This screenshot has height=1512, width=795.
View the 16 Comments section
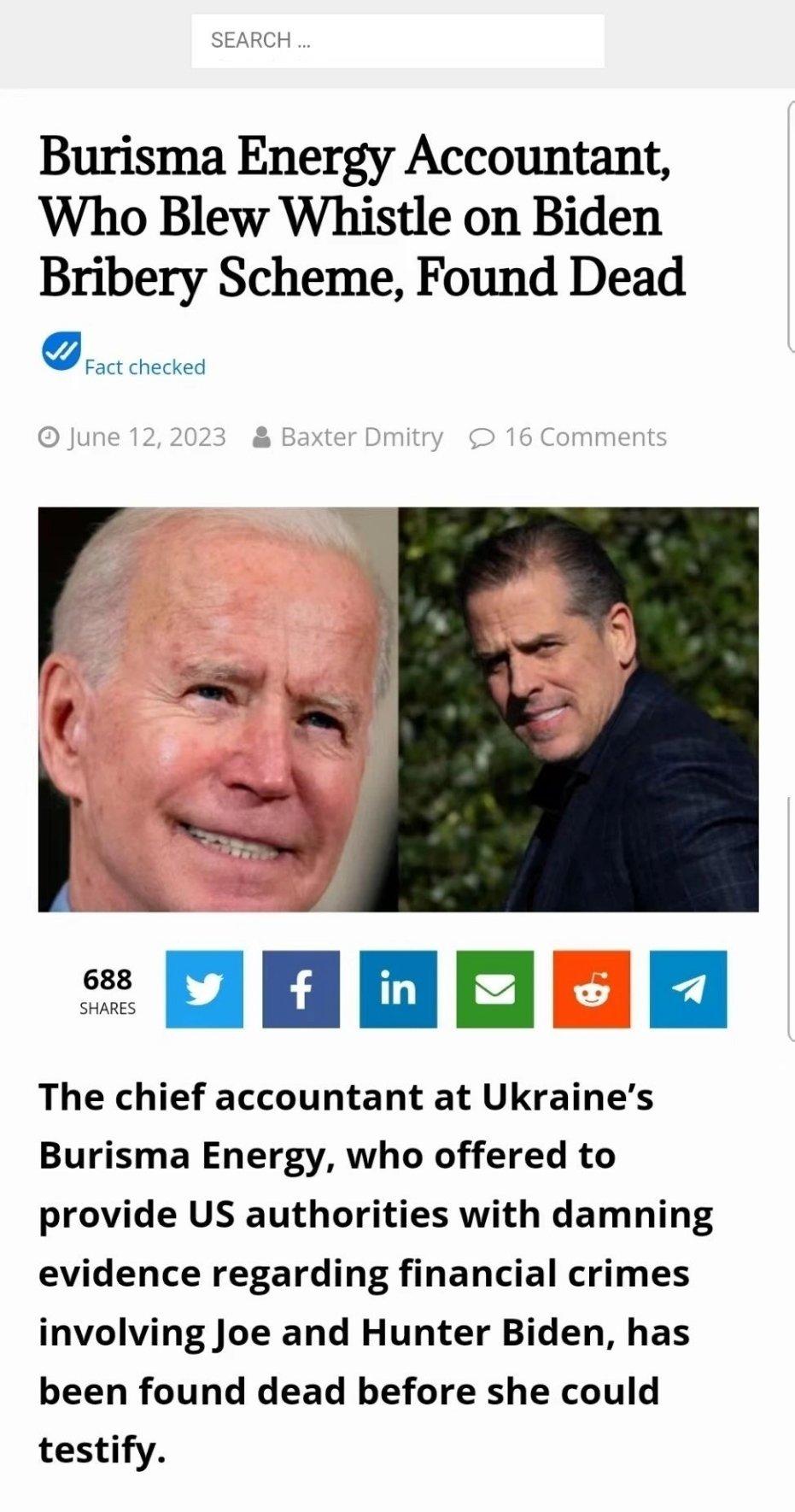[585, 437]
